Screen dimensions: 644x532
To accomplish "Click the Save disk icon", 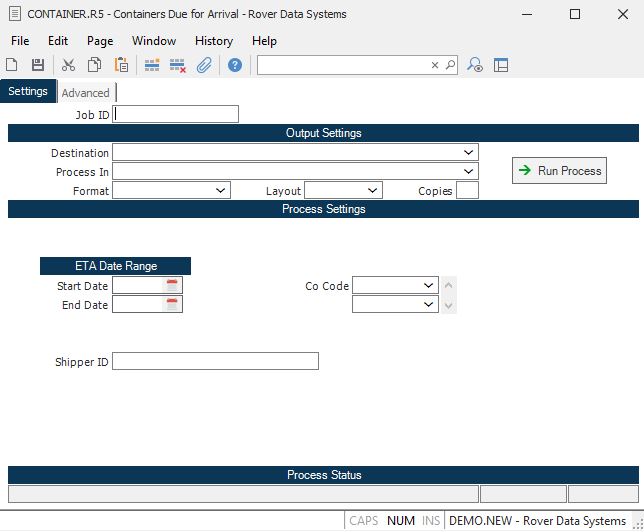I will [38, 65].
